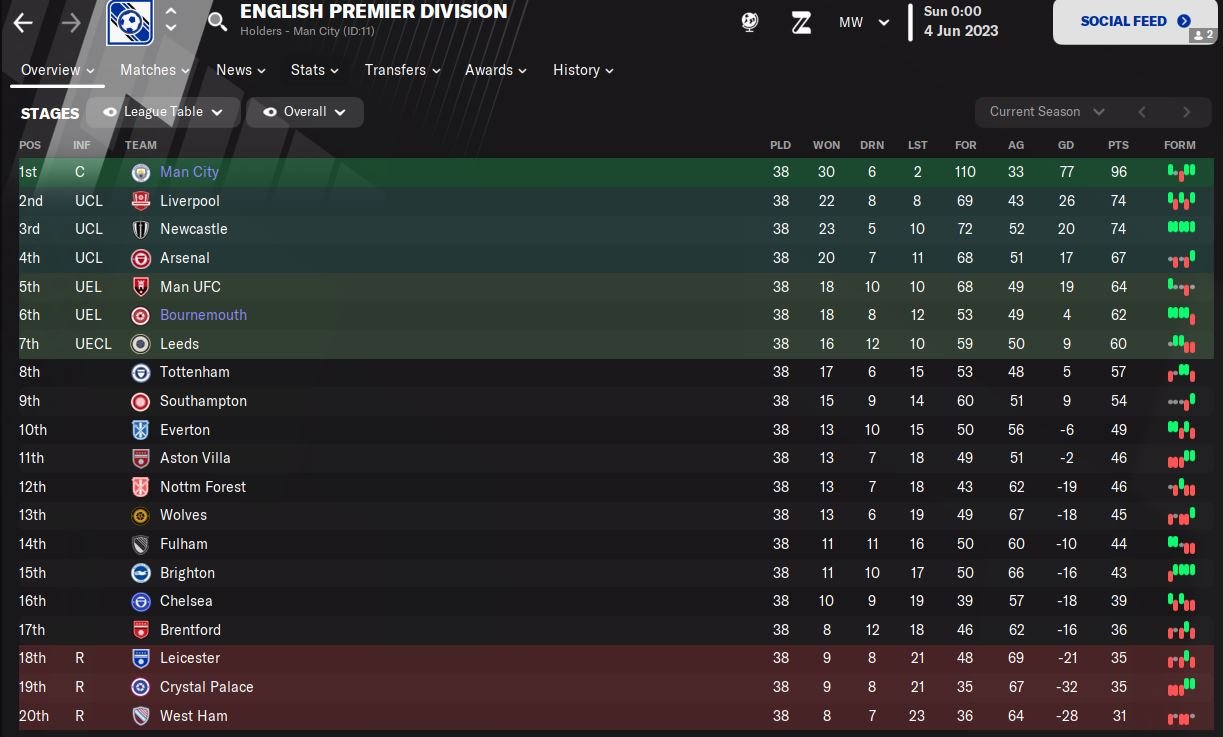
Task: Click the Premier Division competition logo
Action: coord(129,22)
